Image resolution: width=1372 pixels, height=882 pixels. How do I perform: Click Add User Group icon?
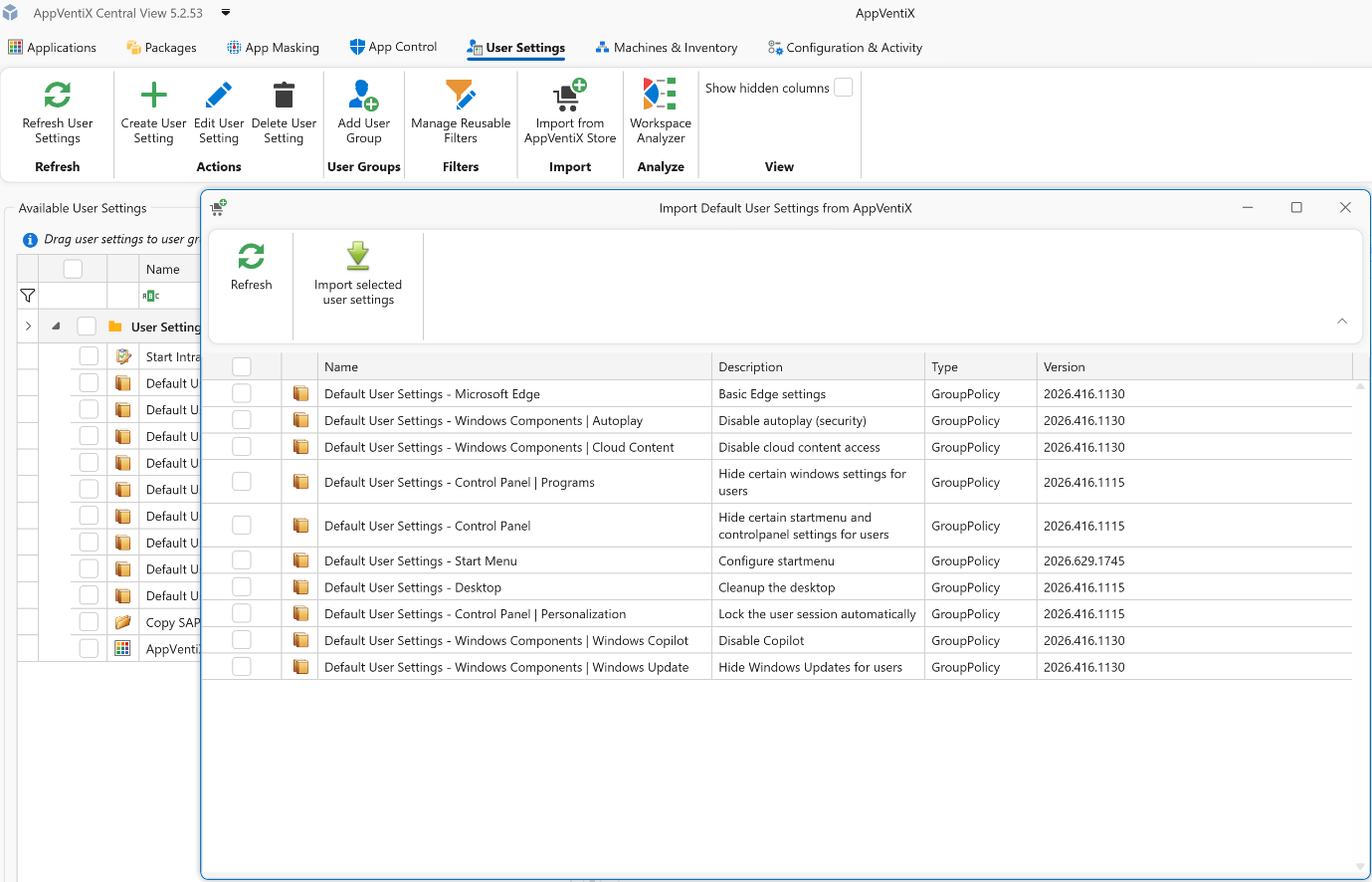(363, 96)
